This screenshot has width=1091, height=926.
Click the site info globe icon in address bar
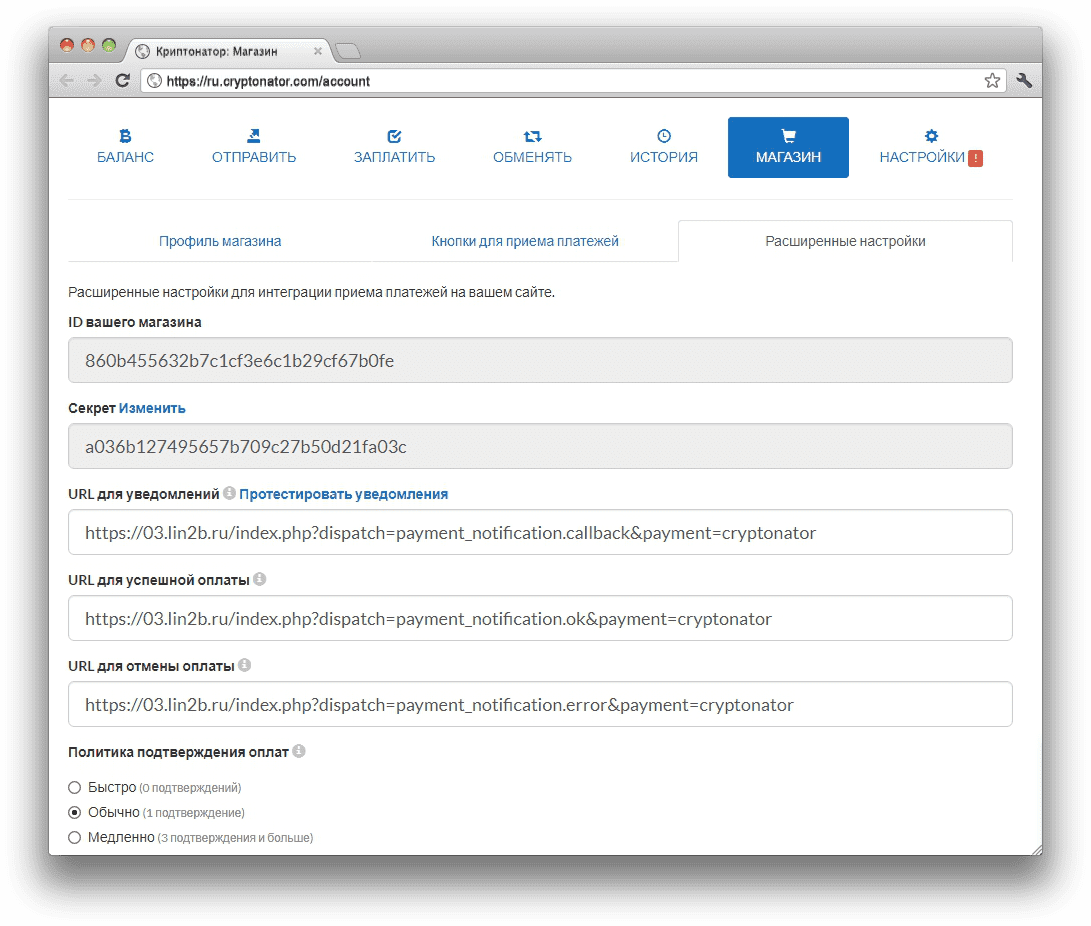(154, 81)
